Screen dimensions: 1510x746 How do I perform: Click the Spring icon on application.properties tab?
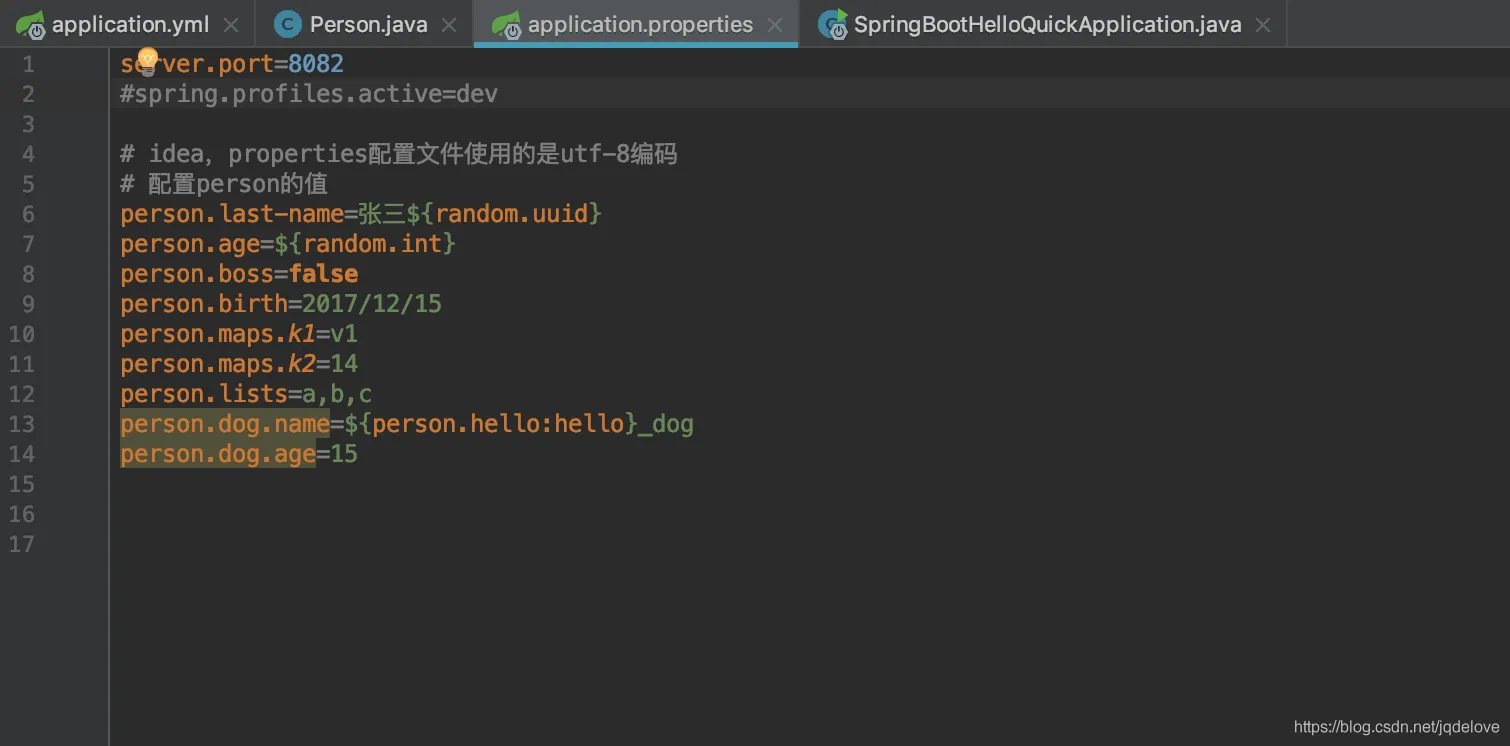coord(506,25)
